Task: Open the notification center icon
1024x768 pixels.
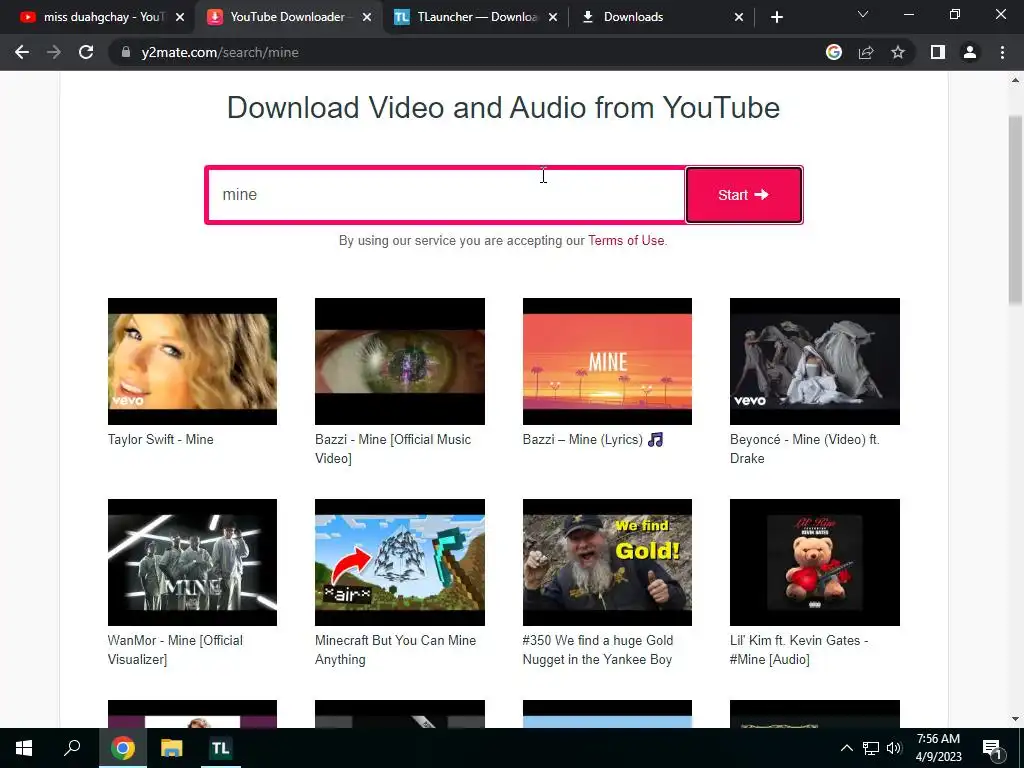Action: point(993,749)
